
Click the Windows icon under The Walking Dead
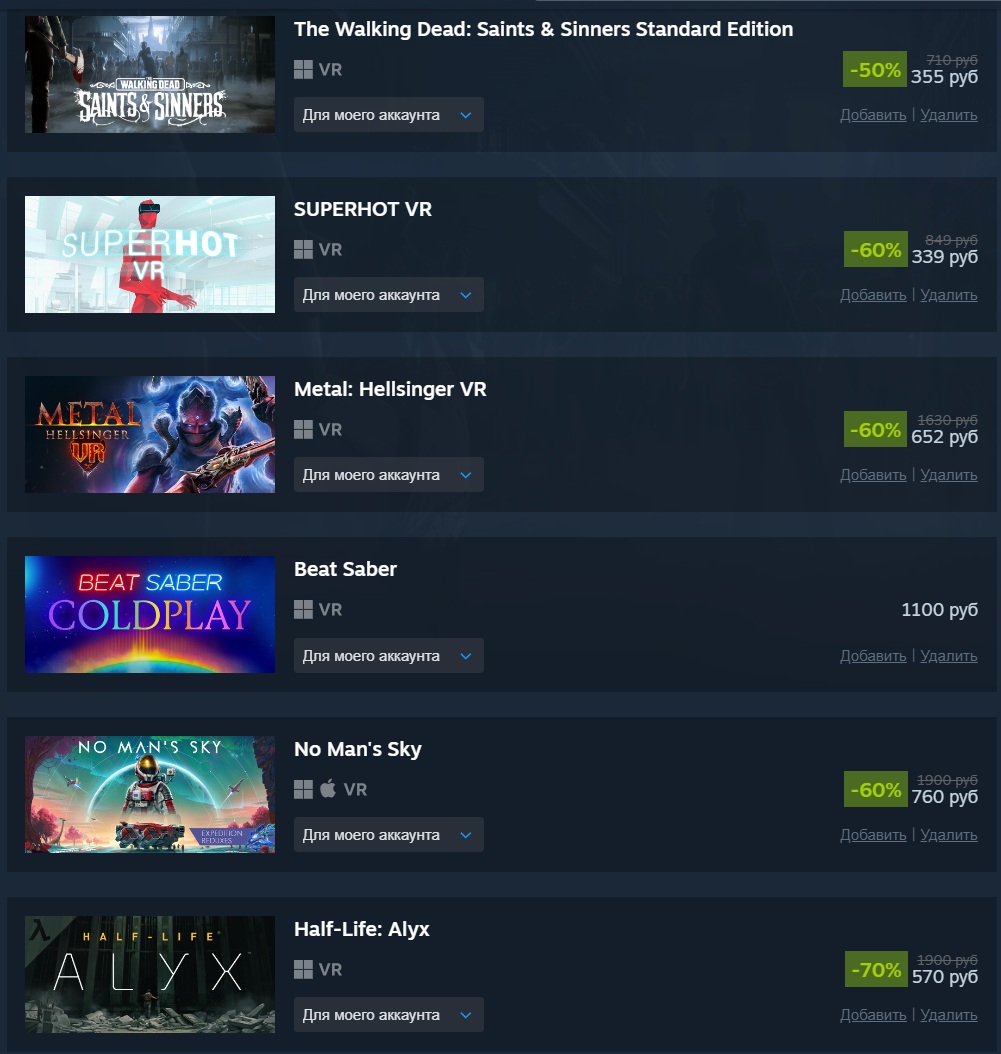point(303,69)
